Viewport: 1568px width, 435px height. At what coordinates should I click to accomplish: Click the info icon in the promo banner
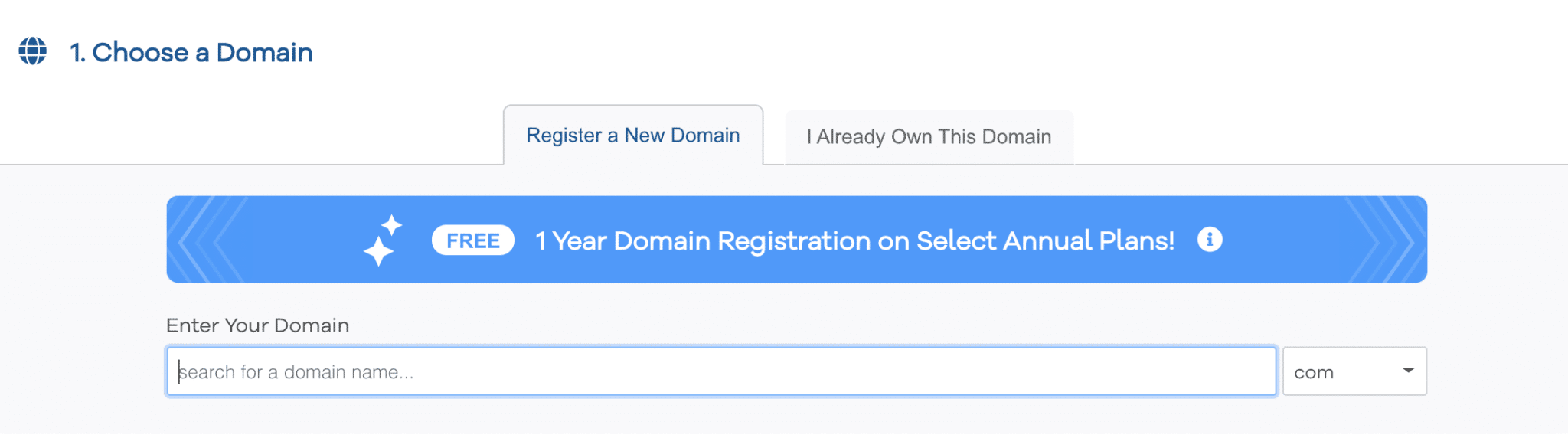(x=1210, y=240)
